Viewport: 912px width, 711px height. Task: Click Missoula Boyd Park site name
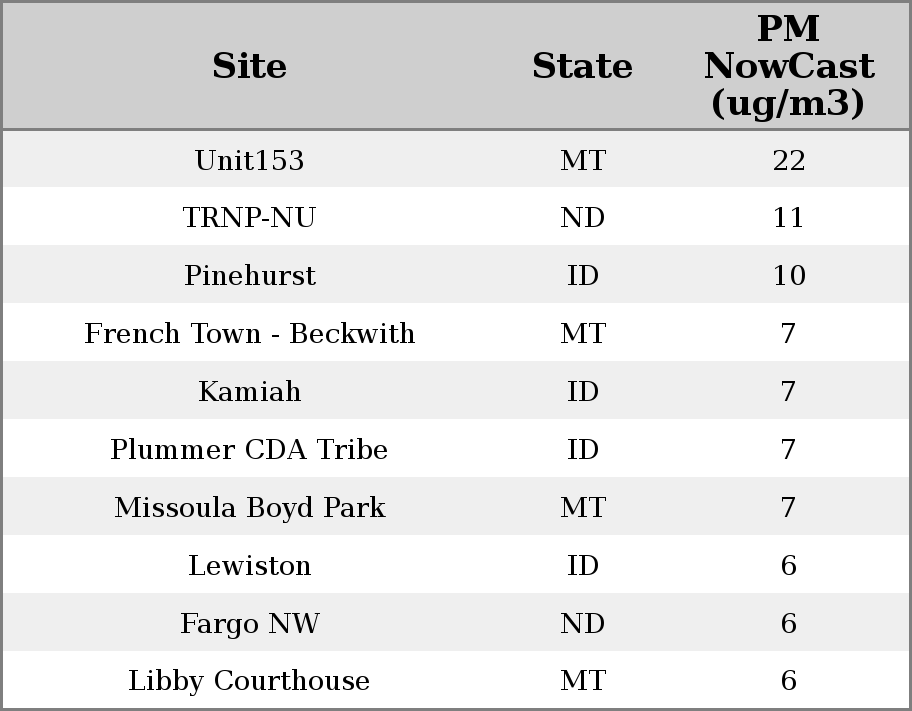(249, 508)
